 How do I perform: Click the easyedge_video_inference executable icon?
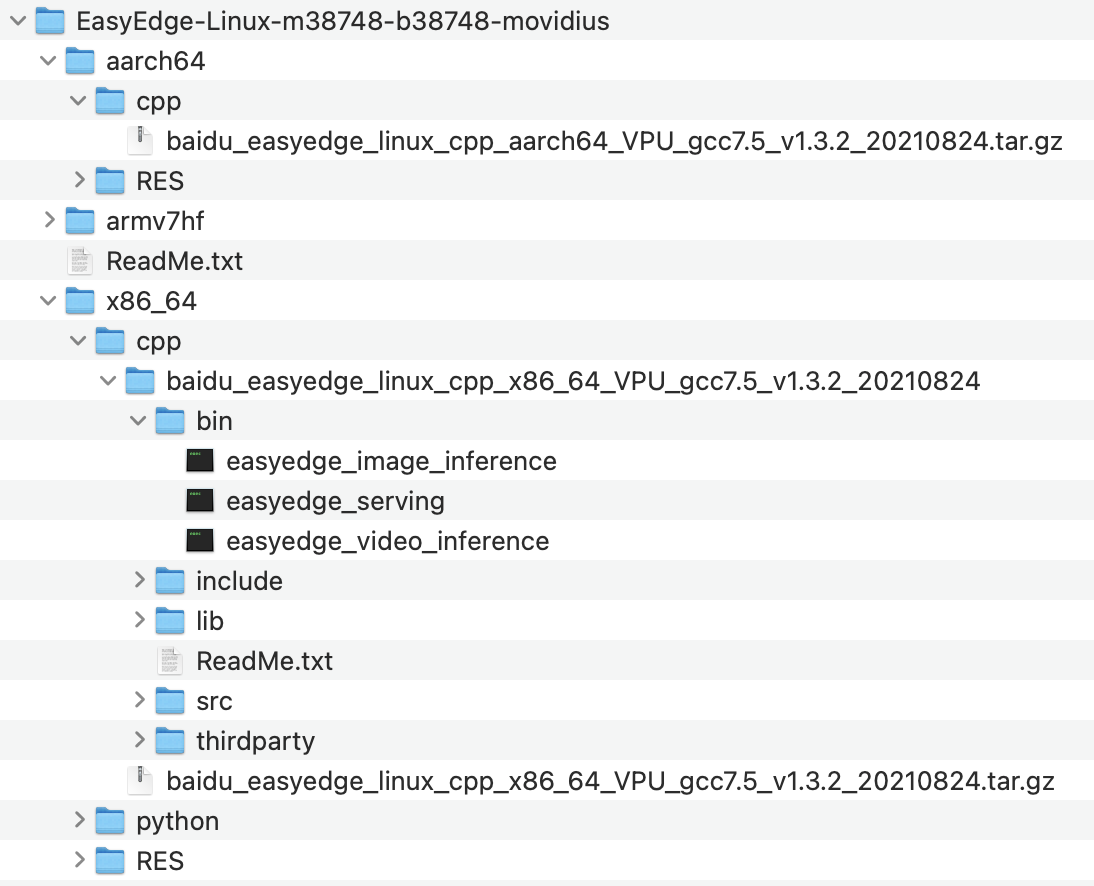(x=200, y=541)
